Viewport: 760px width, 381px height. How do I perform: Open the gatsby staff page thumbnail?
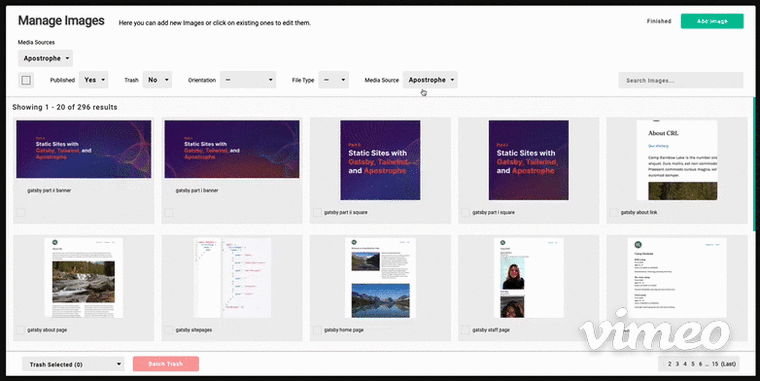pos(529,278)
